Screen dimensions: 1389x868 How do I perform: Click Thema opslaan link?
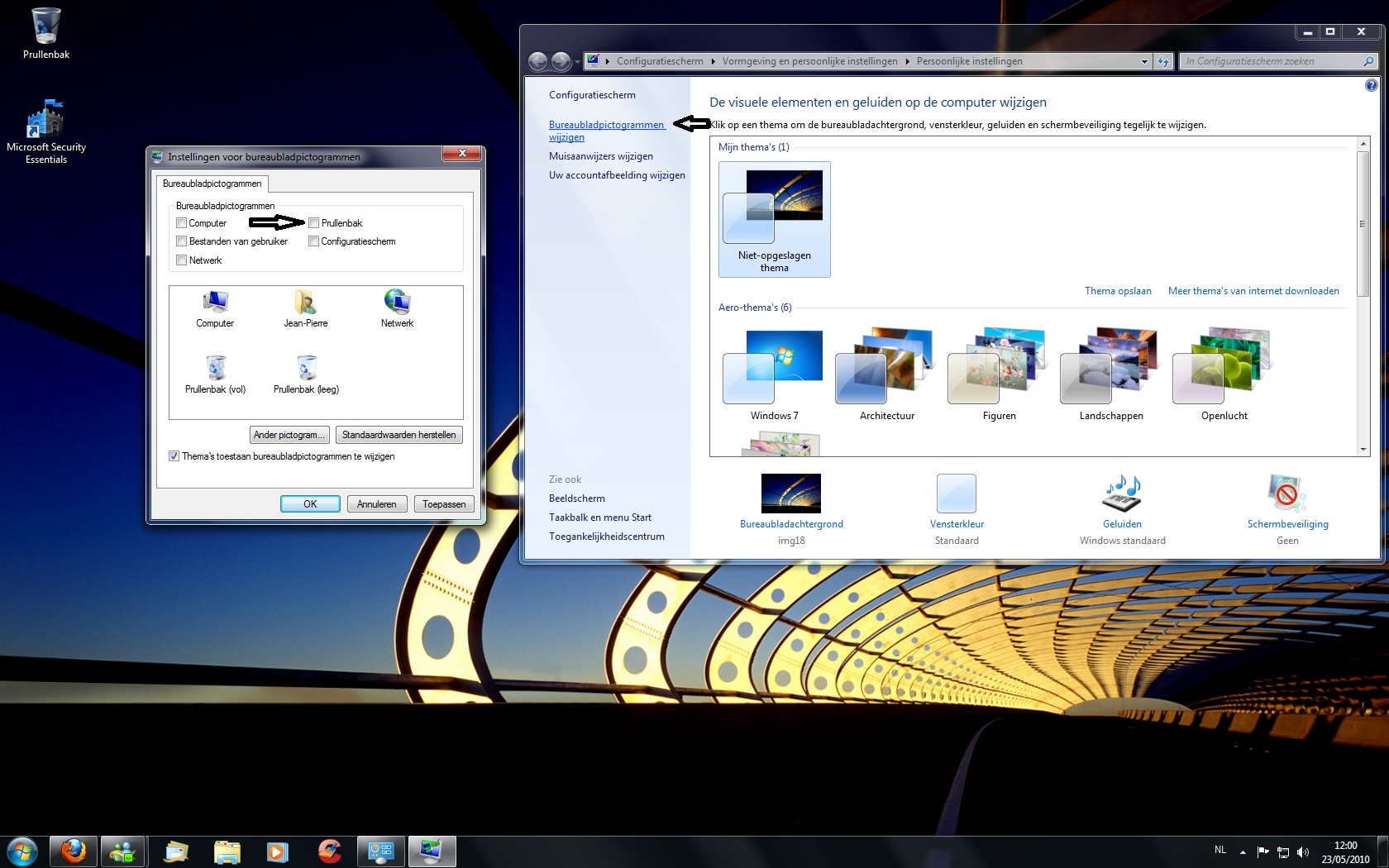click(1118, 291)
